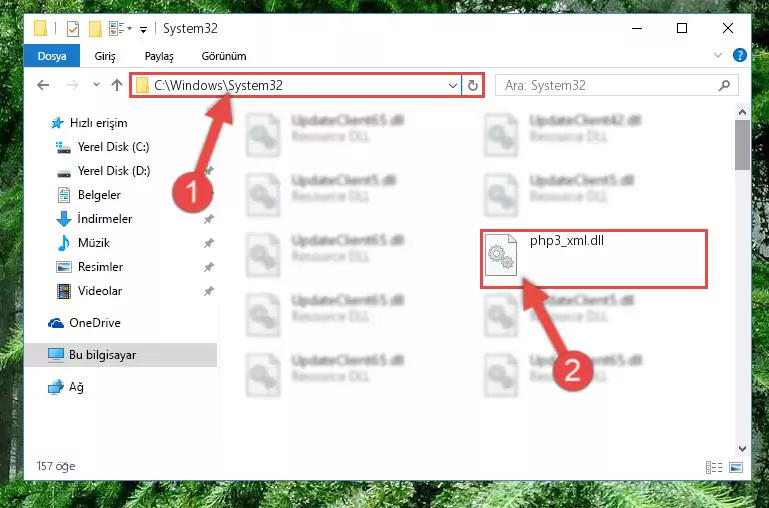The width and height of the screenshot is (769, 508).
Task: Click the Properties quick access icon
Action: [x=73, y=29]
